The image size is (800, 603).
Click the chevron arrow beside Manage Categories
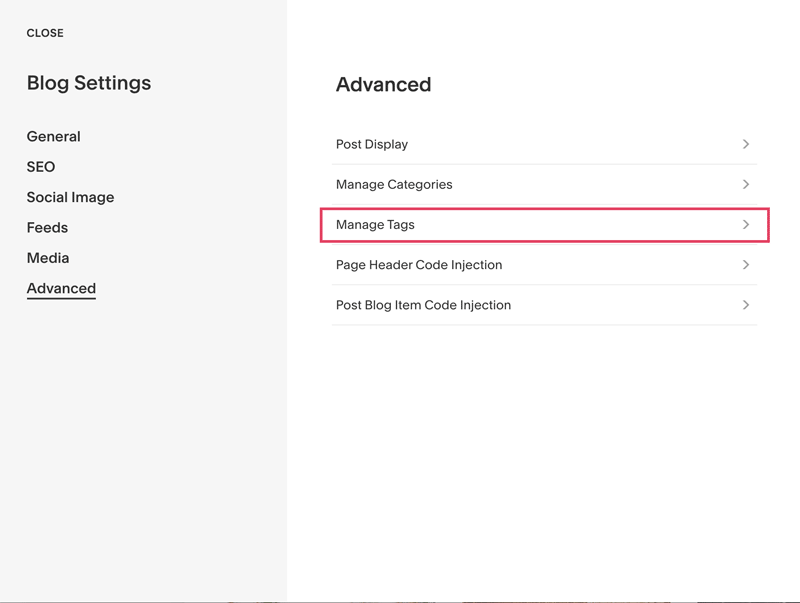click(x=745, y=184)
